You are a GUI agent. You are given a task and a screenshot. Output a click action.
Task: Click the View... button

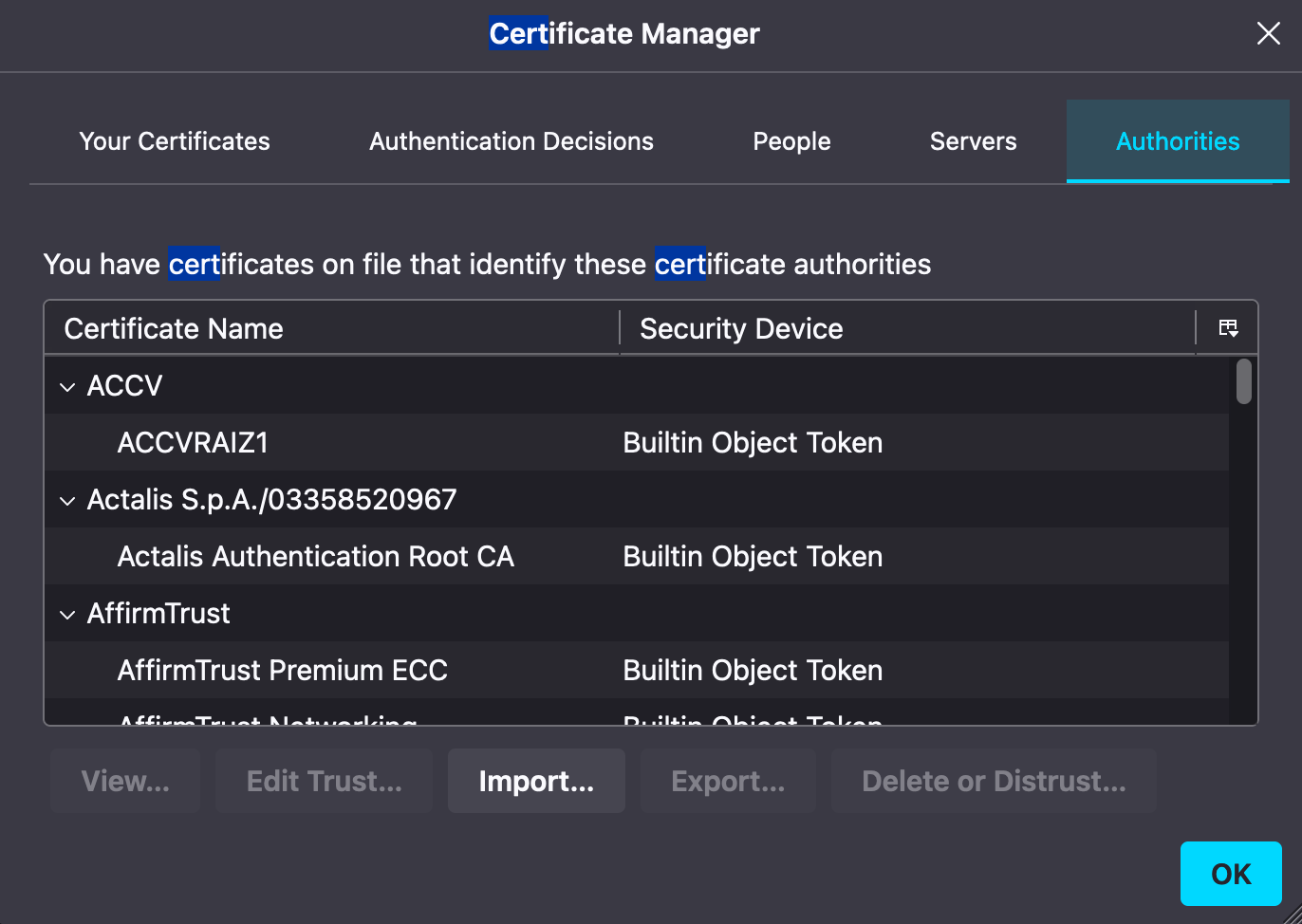[x=125, y=781]
